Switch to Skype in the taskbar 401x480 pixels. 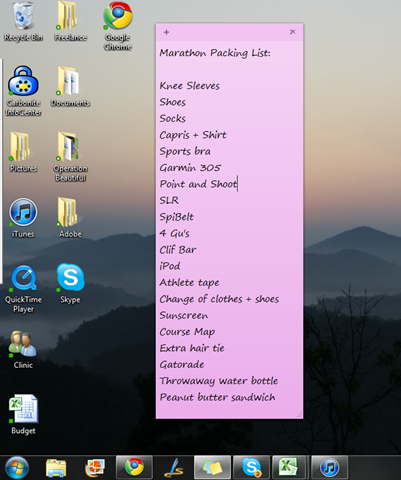(x=251, y=467)
